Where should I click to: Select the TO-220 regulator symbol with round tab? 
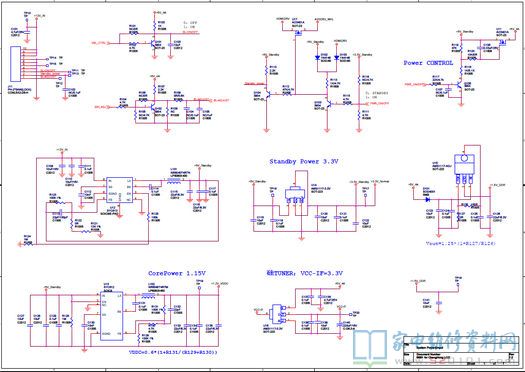[x=464, y=168]
